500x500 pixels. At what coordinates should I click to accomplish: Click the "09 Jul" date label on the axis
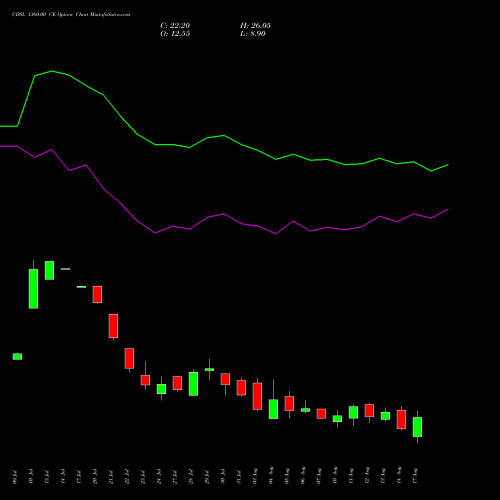click(x=15, y=477)
